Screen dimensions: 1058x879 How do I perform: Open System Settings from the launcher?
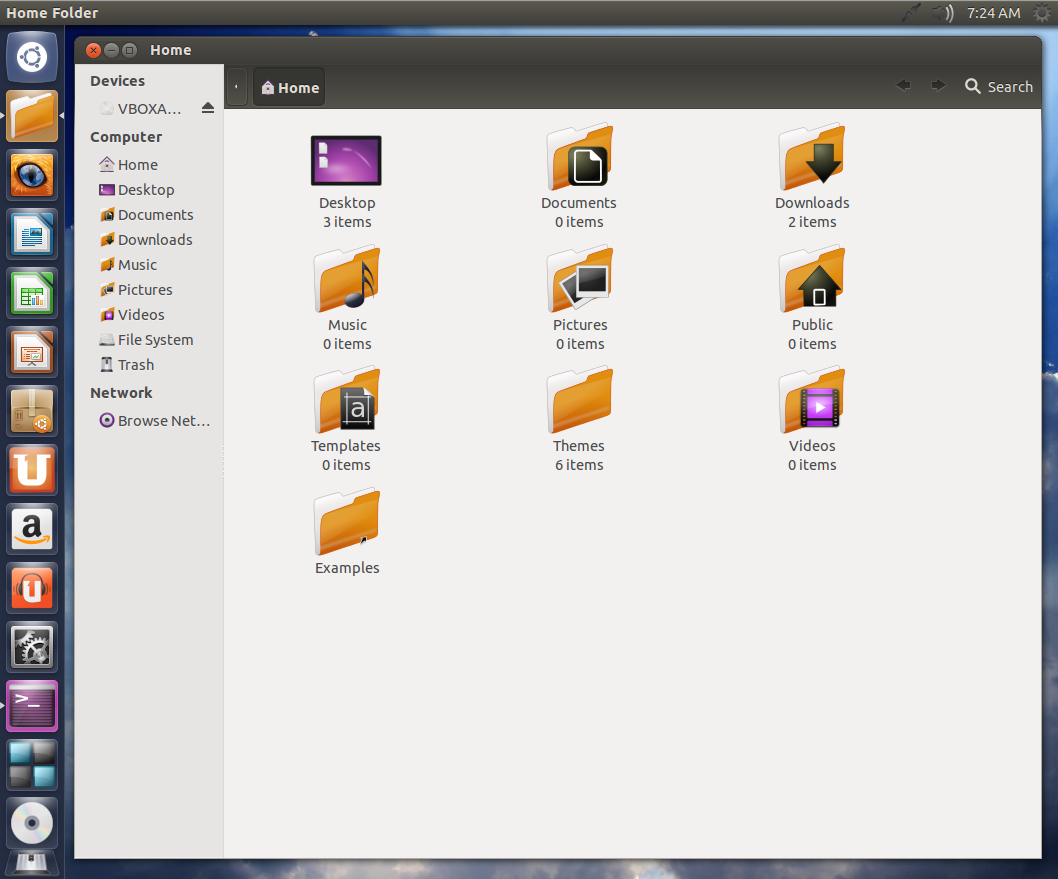(x=31, y=647)
